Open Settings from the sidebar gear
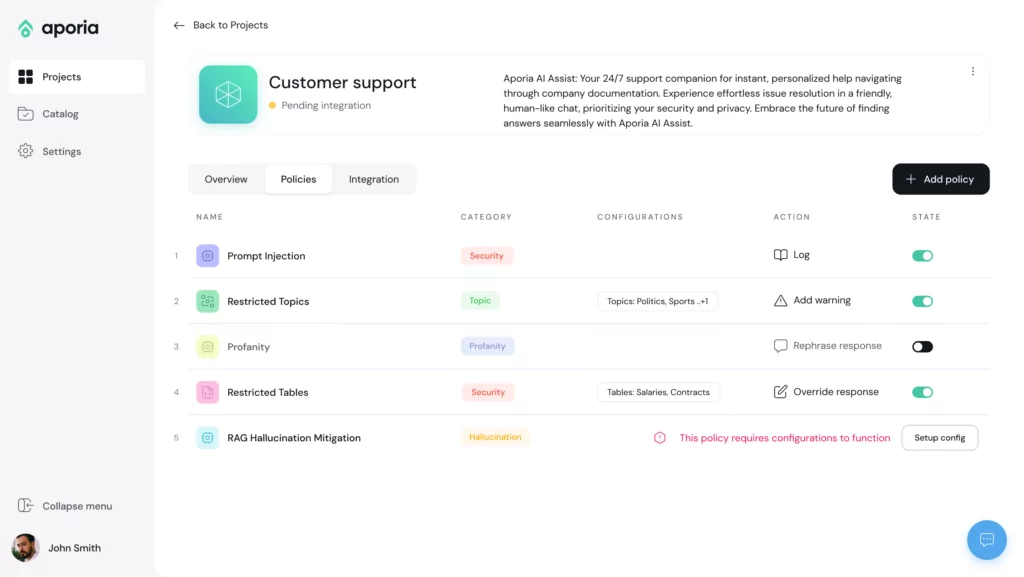 pyautogui.click(x=26, y=151)
